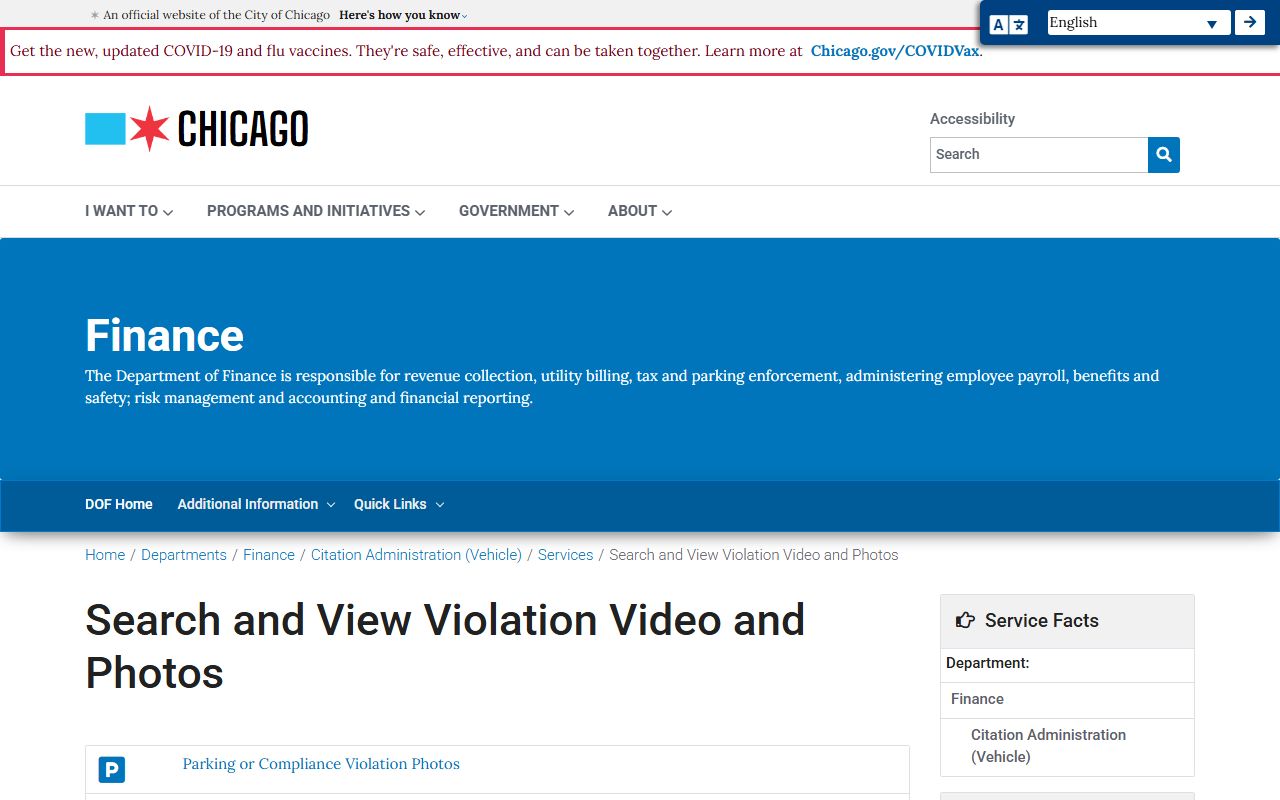Expand the Quick Links submenu
The height and width of the screenshot is (800, 1280).
click(x=399, y=504)
